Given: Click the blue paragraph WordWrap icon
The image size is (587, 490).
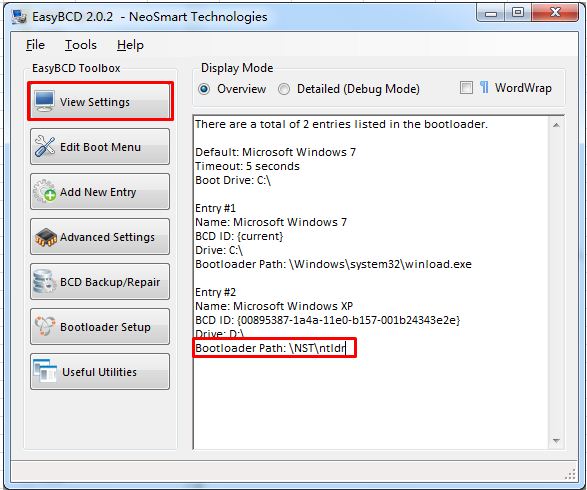Looking at the screenshot, I should [x=484, y=87].
